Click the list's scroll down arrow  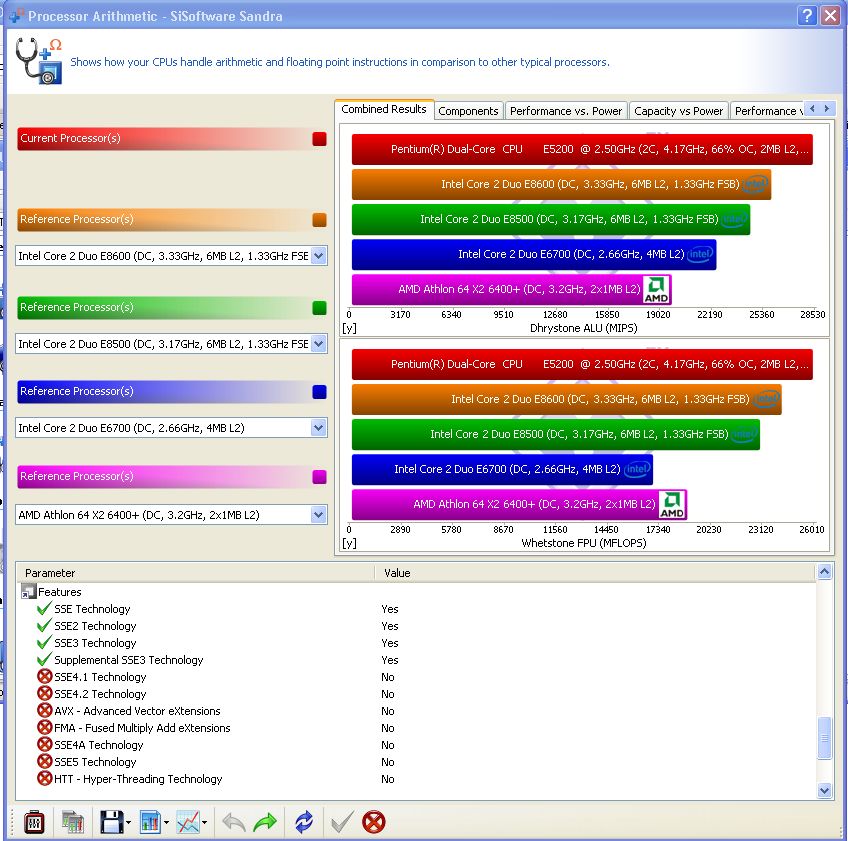pos(824,790)
